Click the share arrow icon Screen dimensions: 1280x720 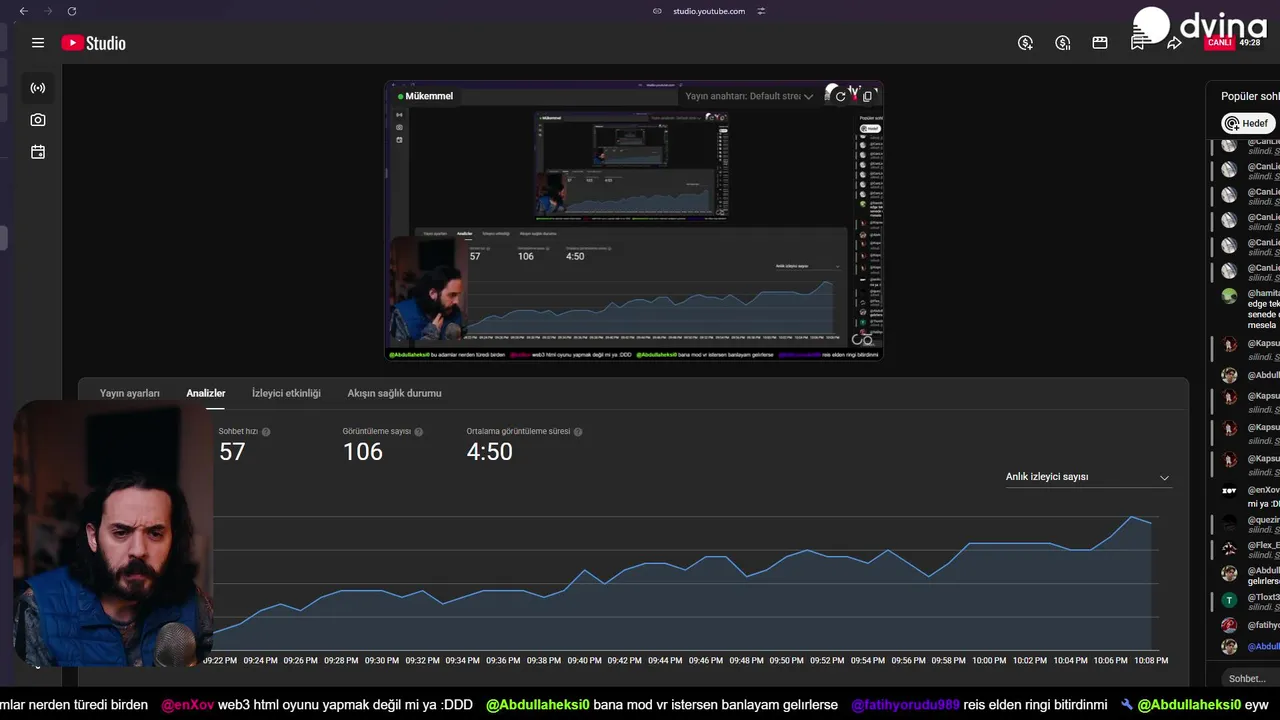point(1174,43)
